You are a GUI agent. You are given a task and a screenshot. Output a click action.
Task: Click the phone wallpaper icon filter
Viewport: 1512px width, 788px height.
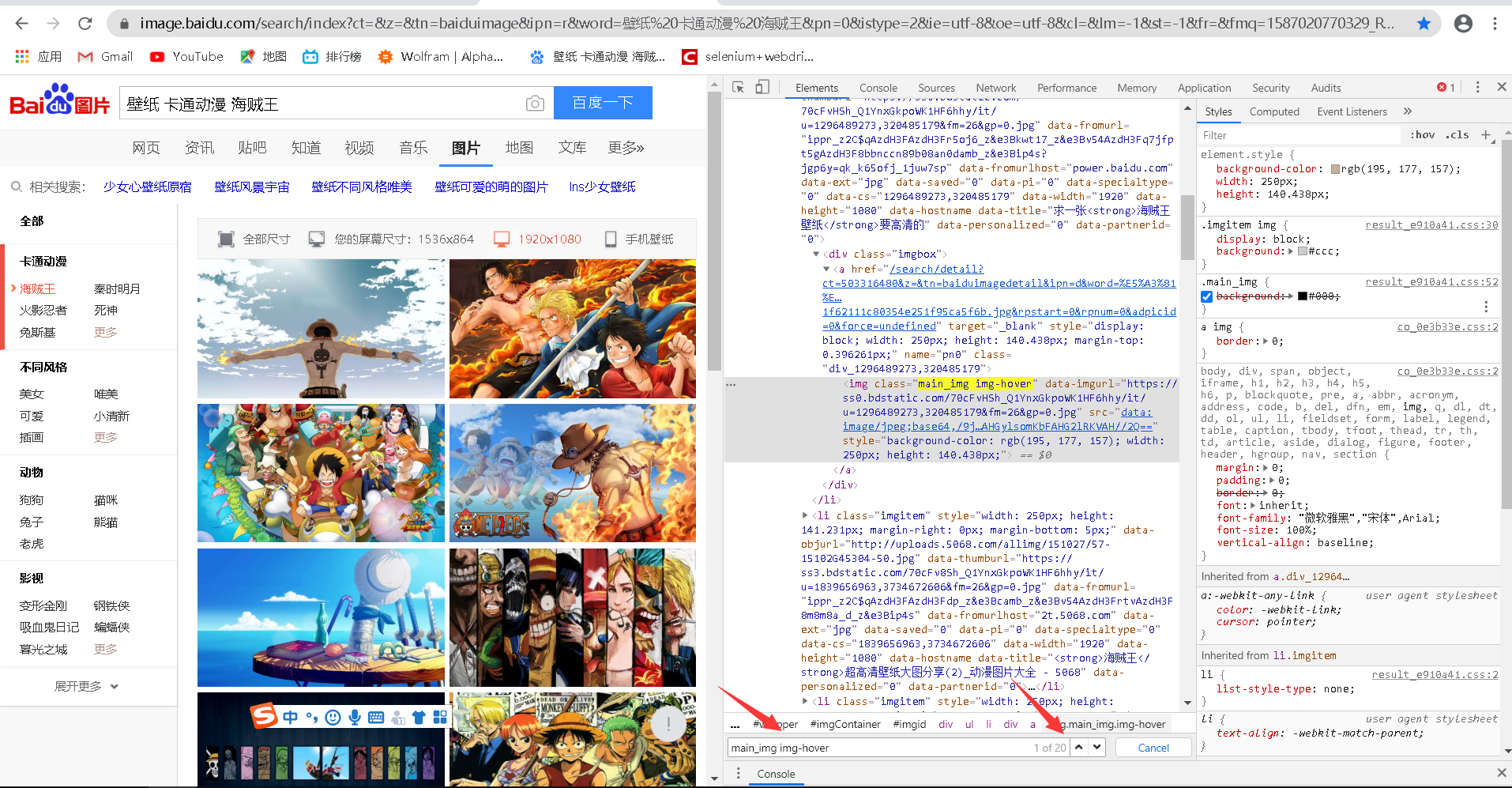point(611,239)
